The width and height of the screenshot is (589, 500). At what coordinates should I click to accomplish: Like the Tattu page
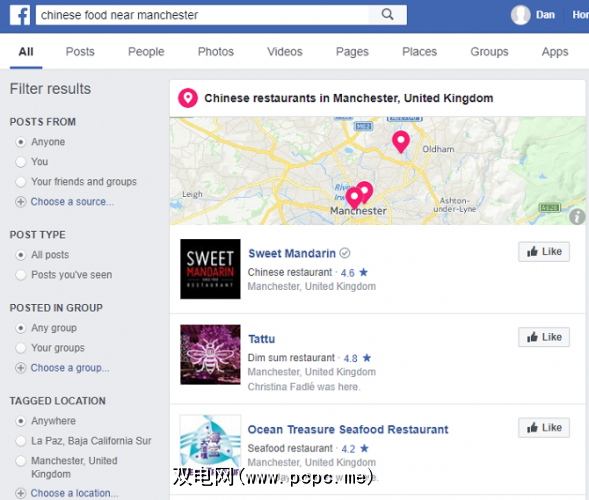coord(544,337)
